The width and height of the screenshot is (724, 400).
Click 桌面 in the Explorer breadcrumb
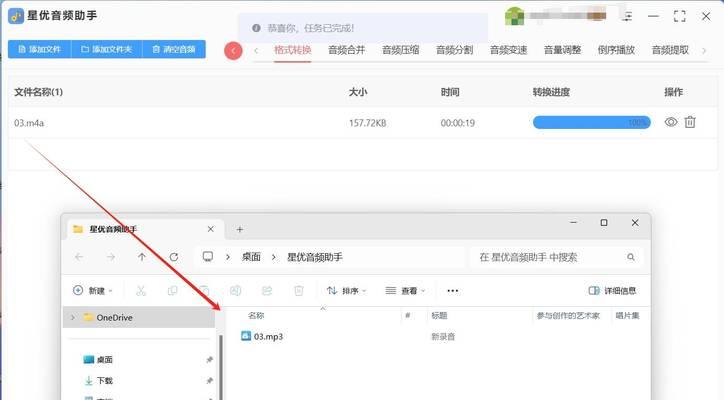click(x=251, y=257)
